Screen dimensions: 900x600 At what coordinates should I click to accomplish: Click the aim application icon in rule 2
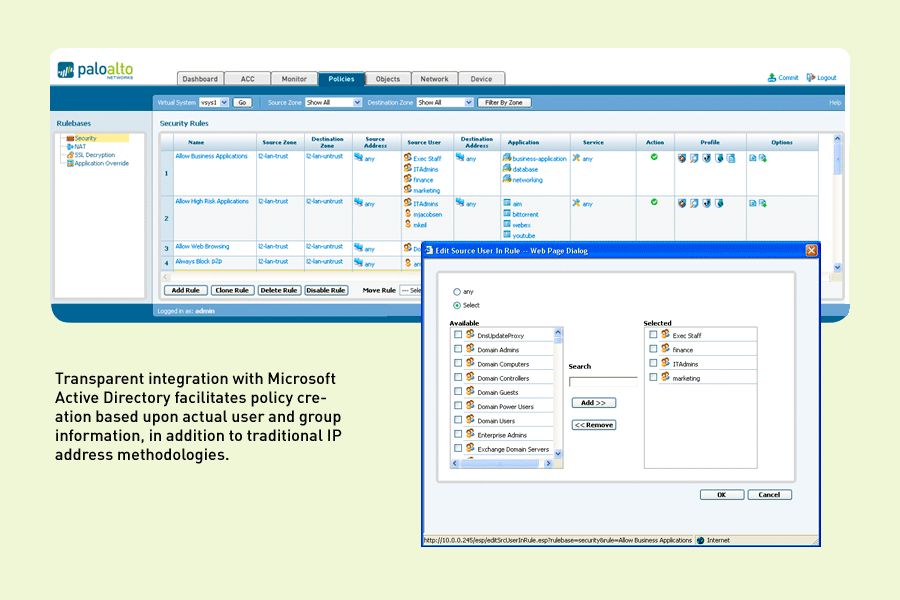507,203
